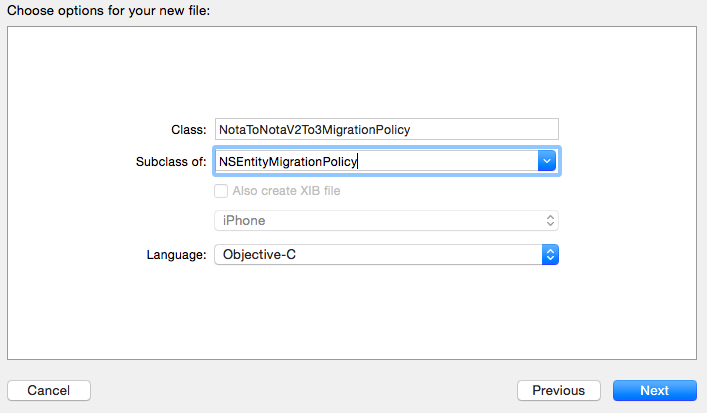Click the "Class:" field label
Image resolution: width=707 pixels, height=413 pixels.
188,130
